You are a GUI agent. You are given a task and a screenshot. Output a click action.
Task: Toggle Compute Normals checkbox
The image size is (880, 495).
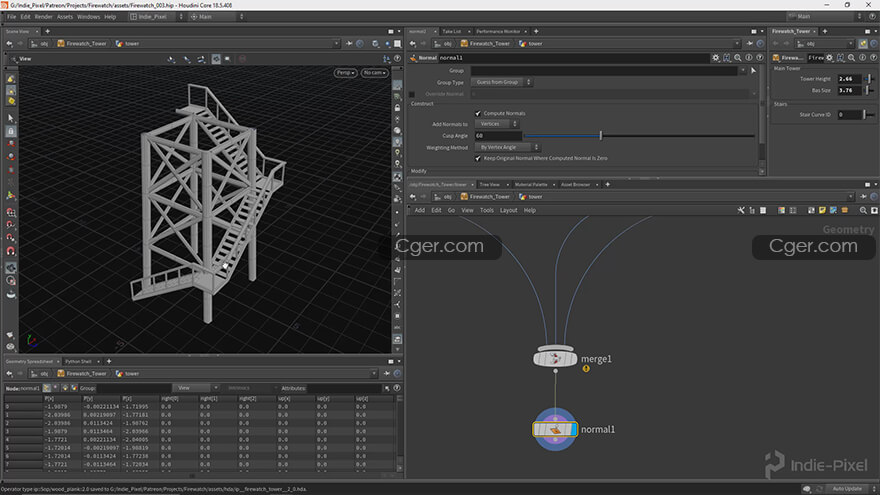(x=478, y=113)
